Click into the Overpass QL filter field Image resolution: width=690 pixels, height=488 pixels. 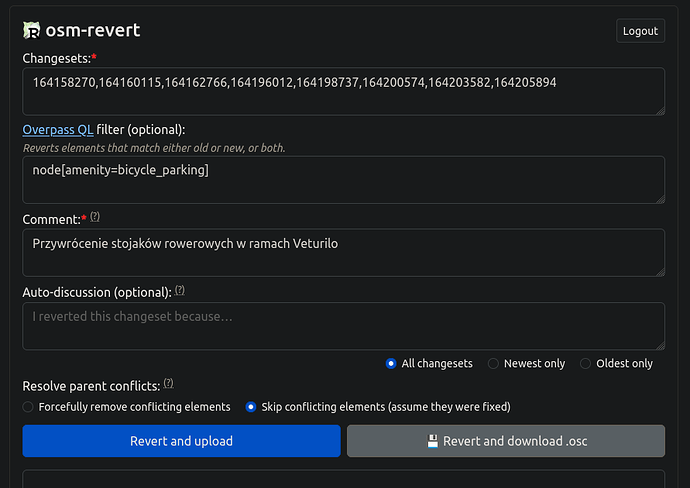click(344, 180)
